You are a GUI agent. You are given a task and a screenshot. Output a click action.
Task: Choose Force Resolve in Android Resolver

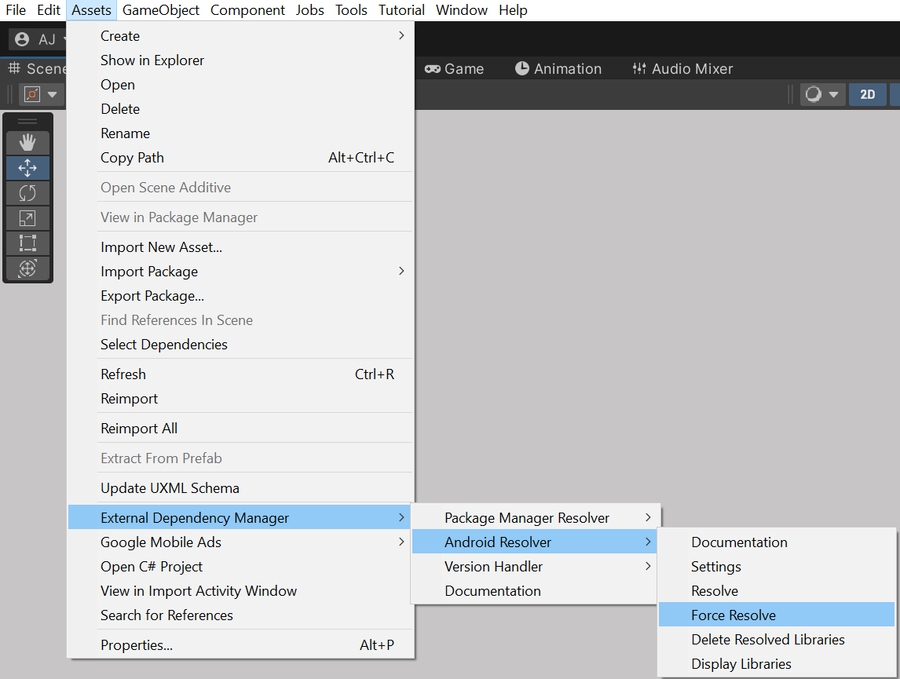click(733, 615)
